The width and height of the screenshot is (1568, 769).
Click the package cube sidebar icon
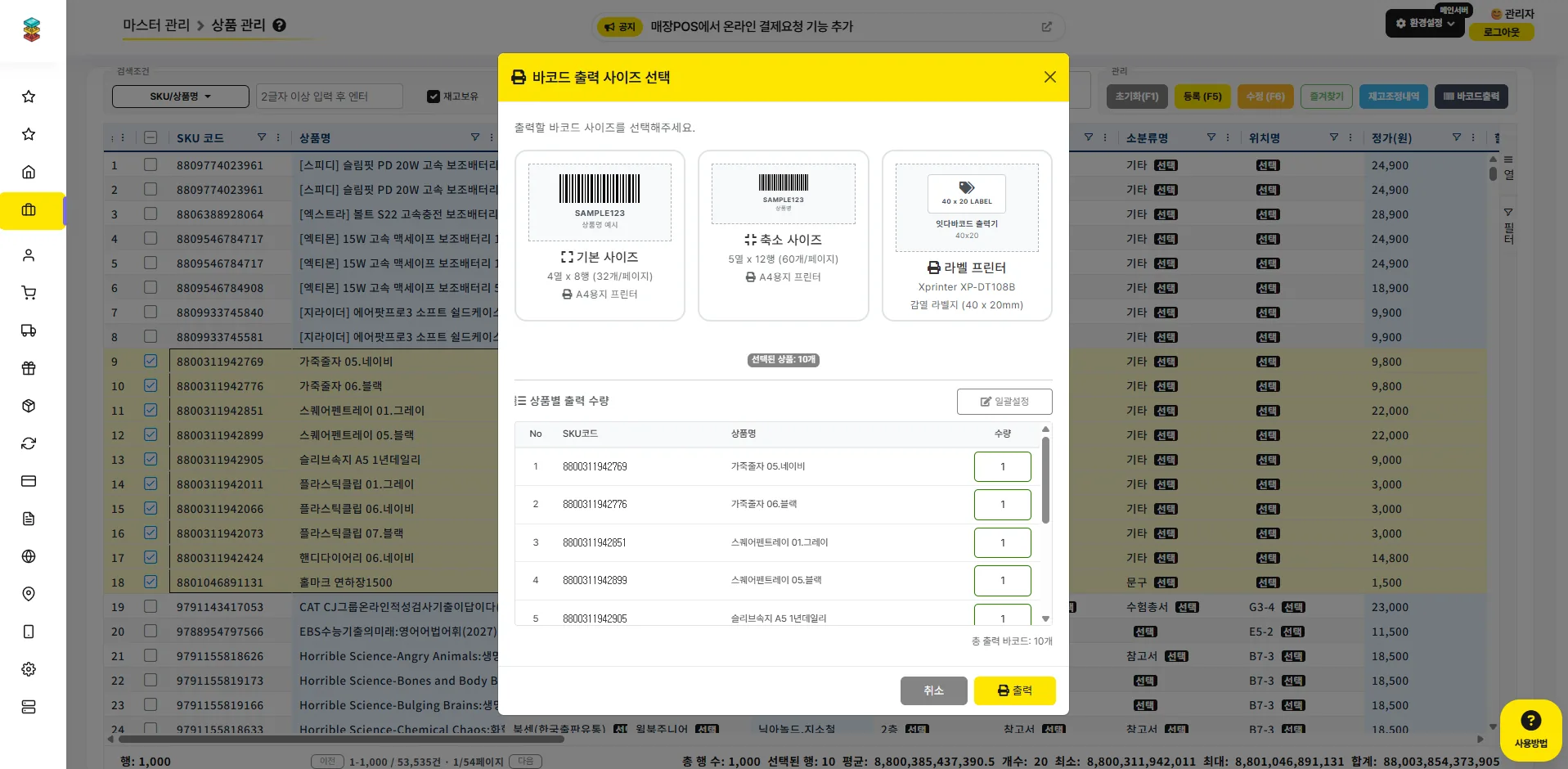[29, 406]
